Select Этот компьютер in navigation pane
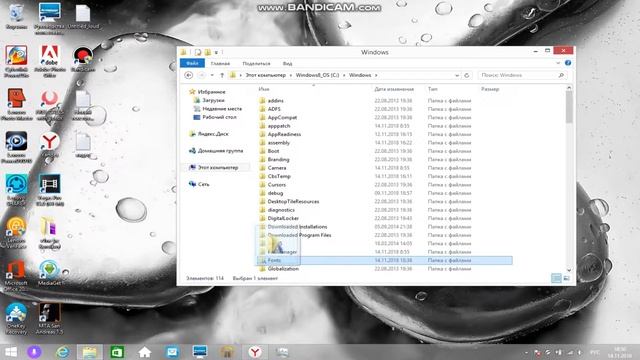 tap(218, 167)
